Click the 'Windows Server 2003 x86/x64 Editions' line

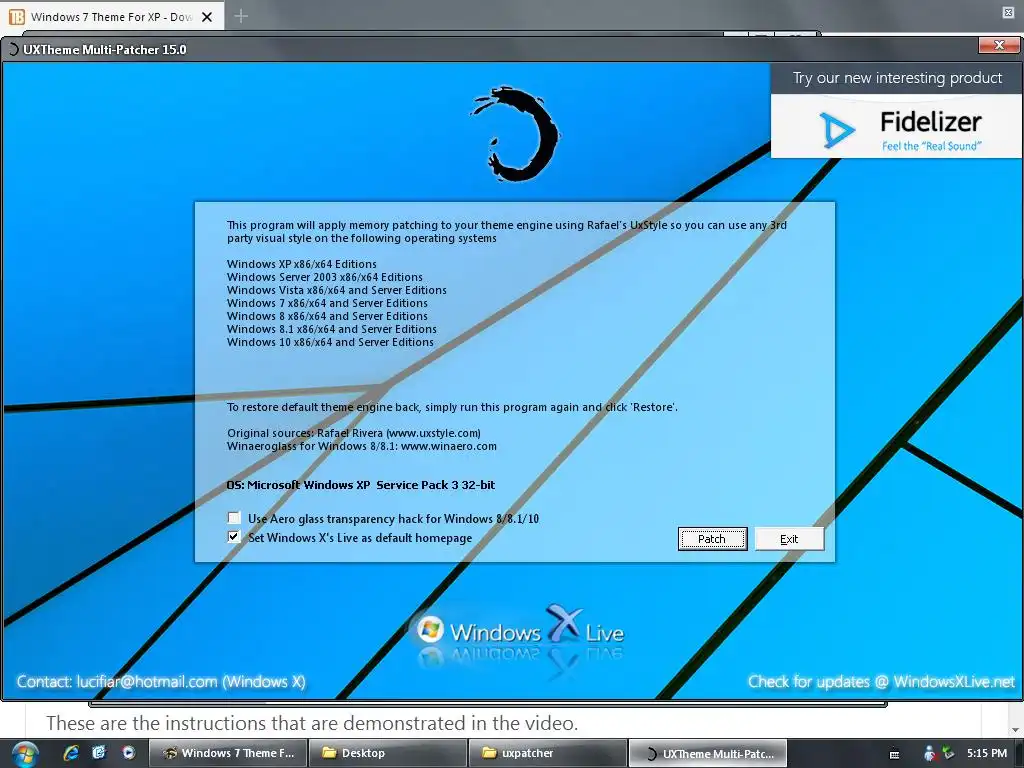[325, 277]
